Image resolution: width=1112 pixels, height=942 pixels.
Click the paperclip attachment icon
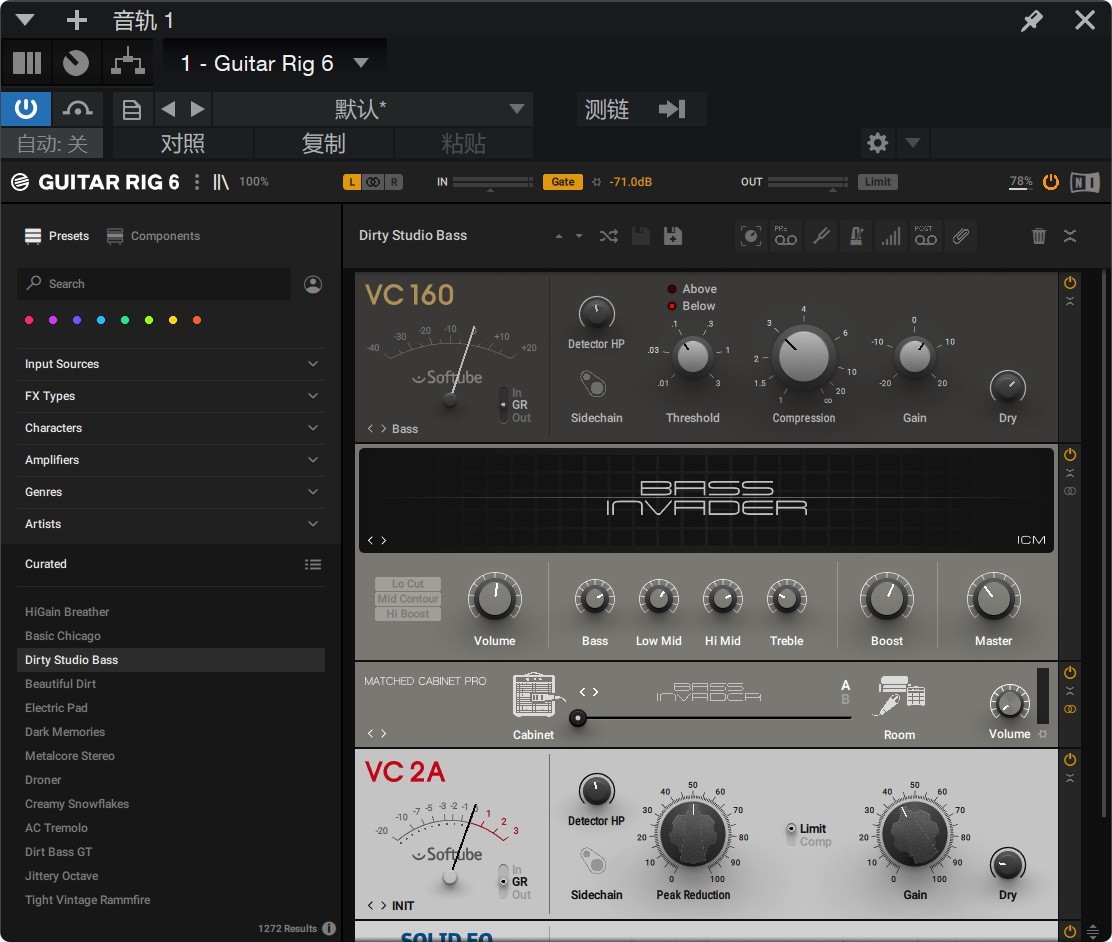tap(961, 236)
